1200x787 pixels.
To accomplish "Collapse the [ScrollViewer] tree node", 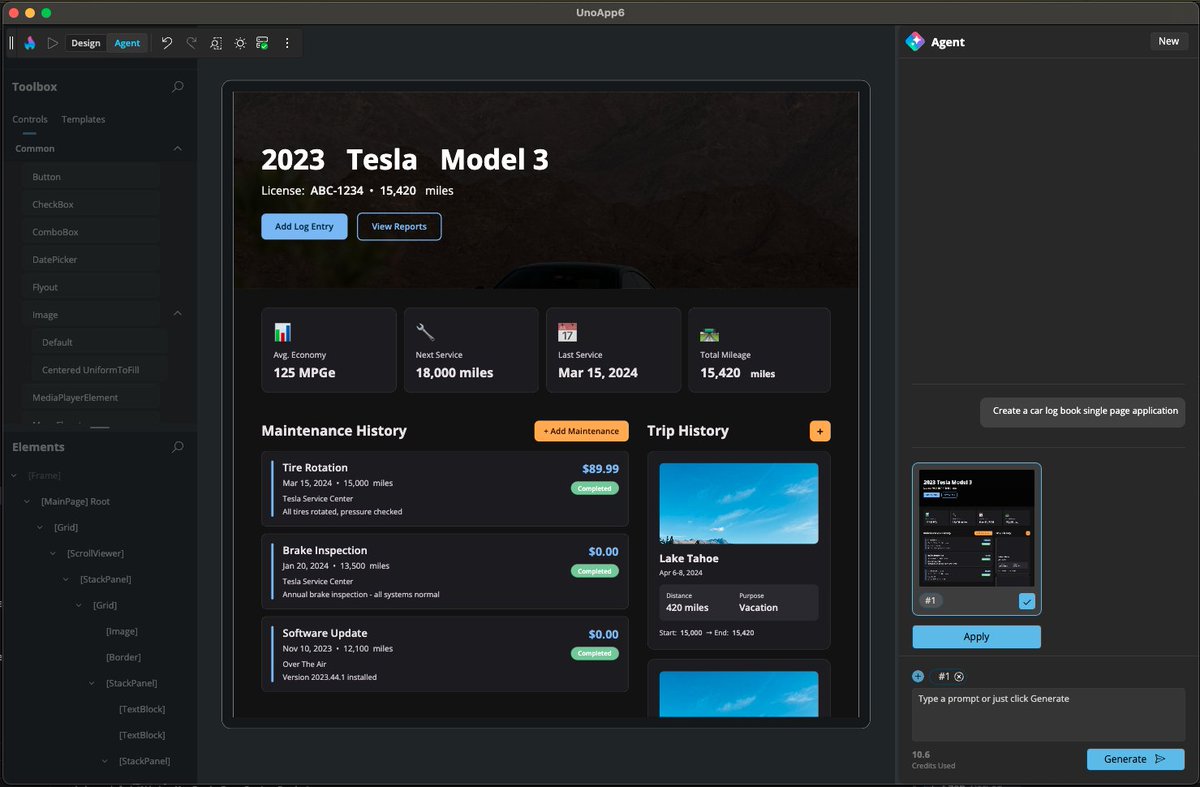I will tap(54, 553).
